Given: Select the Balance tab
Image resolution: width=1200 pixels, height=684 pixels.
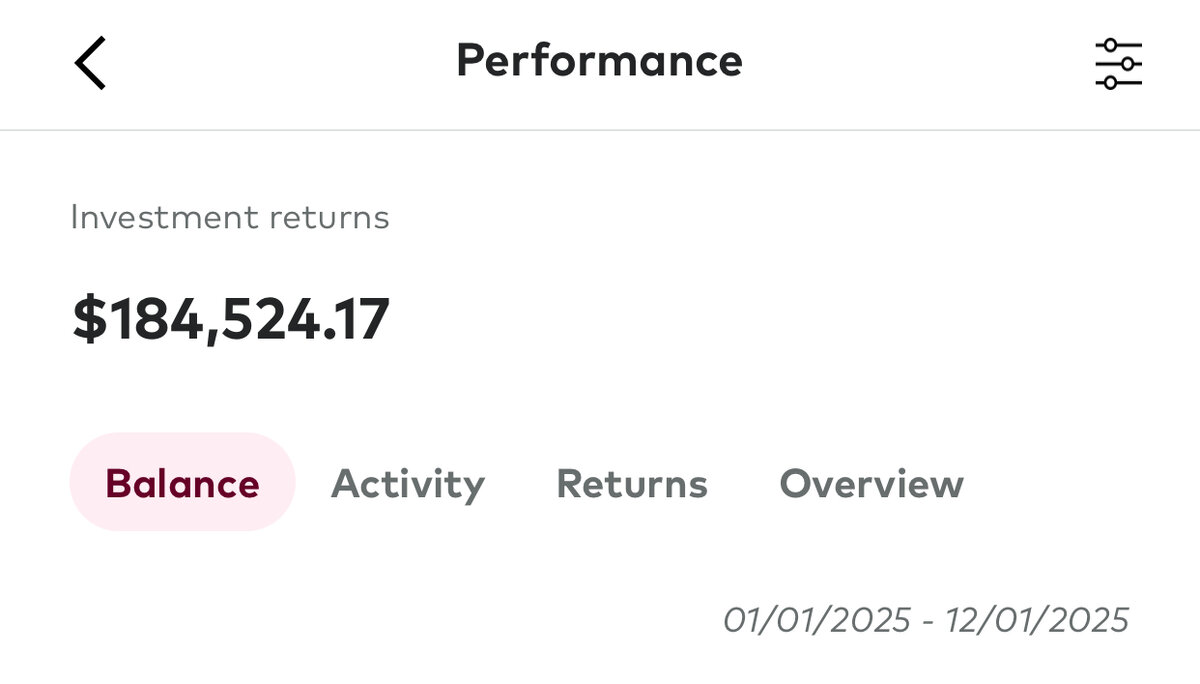Looking at the screenshot, I should [x=182, y=483].
